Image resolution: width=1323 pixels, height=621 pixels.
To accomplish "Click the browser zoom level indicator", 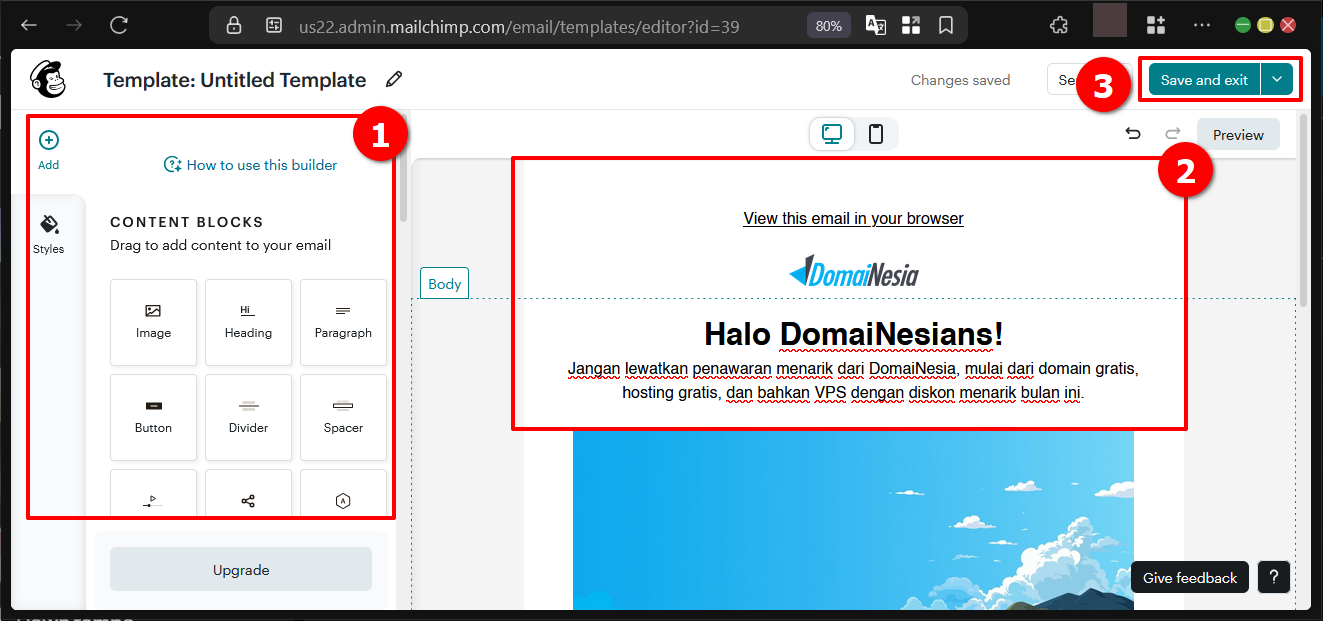I will tap(828, 25).
